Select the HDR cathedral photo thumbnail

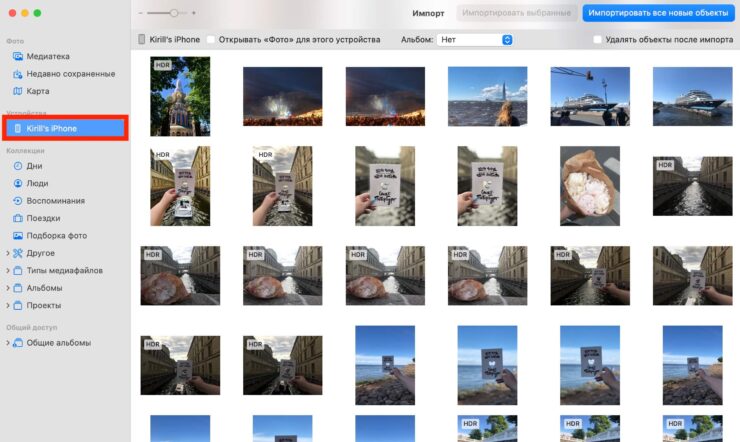tap(180, 96)
